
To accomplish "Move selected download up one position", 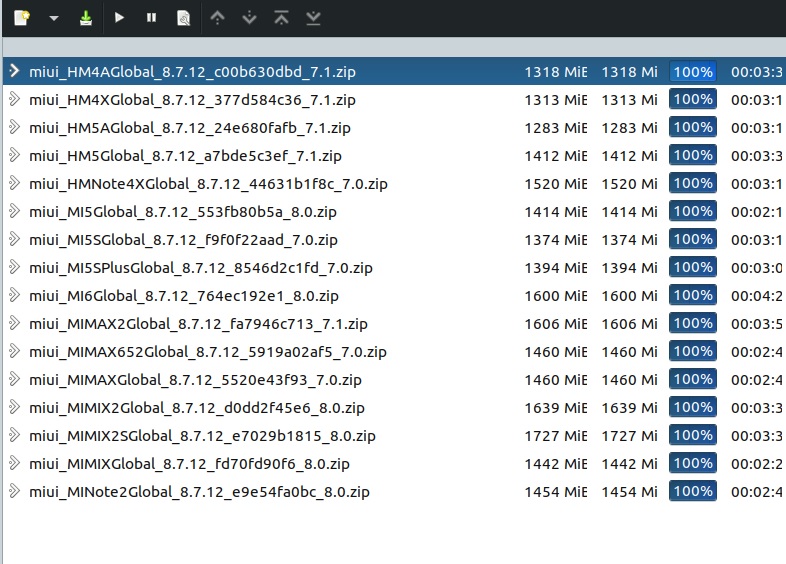I will 217,18.
